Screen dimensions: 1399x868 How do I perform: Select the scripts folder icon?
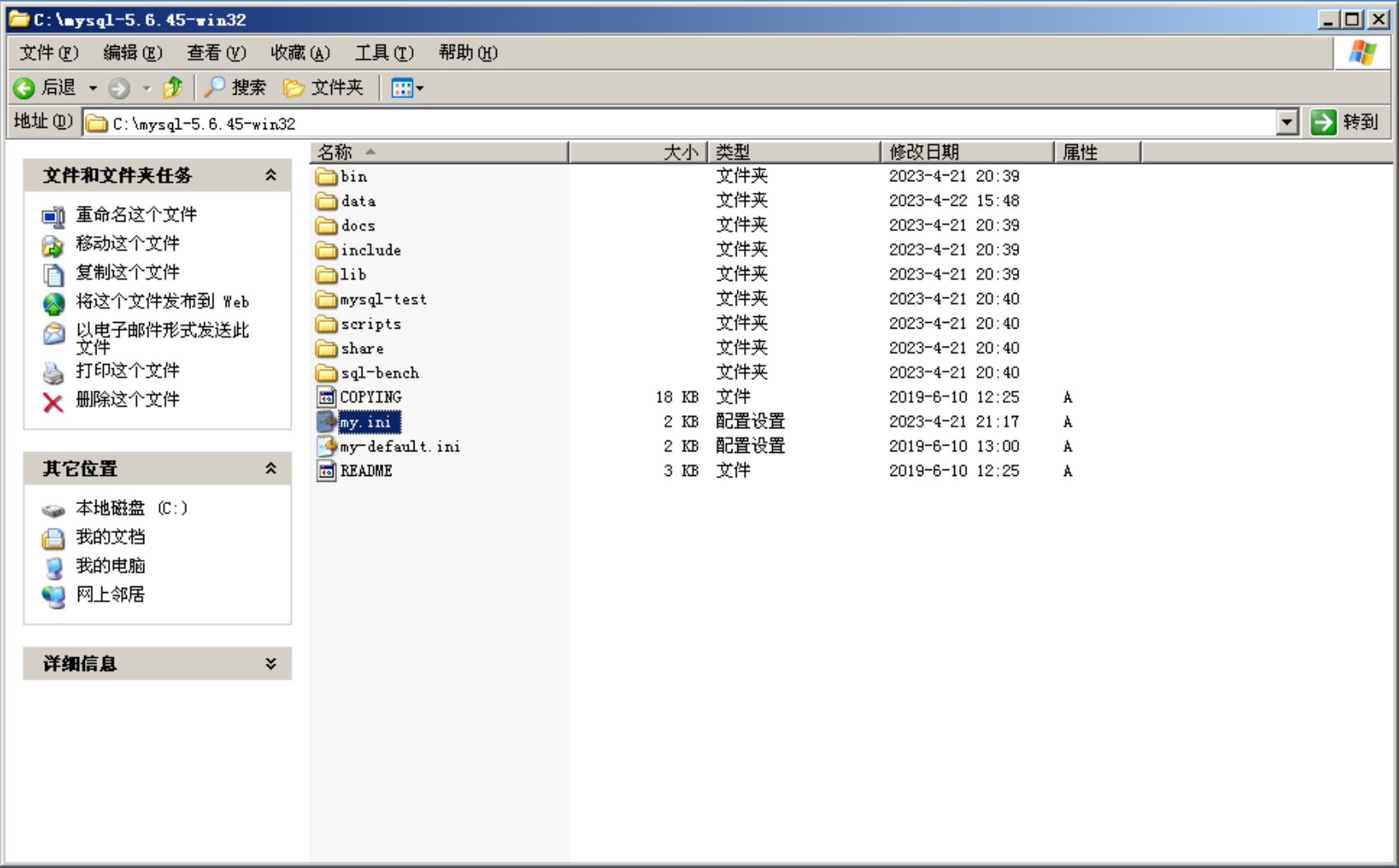click(326, 324)
